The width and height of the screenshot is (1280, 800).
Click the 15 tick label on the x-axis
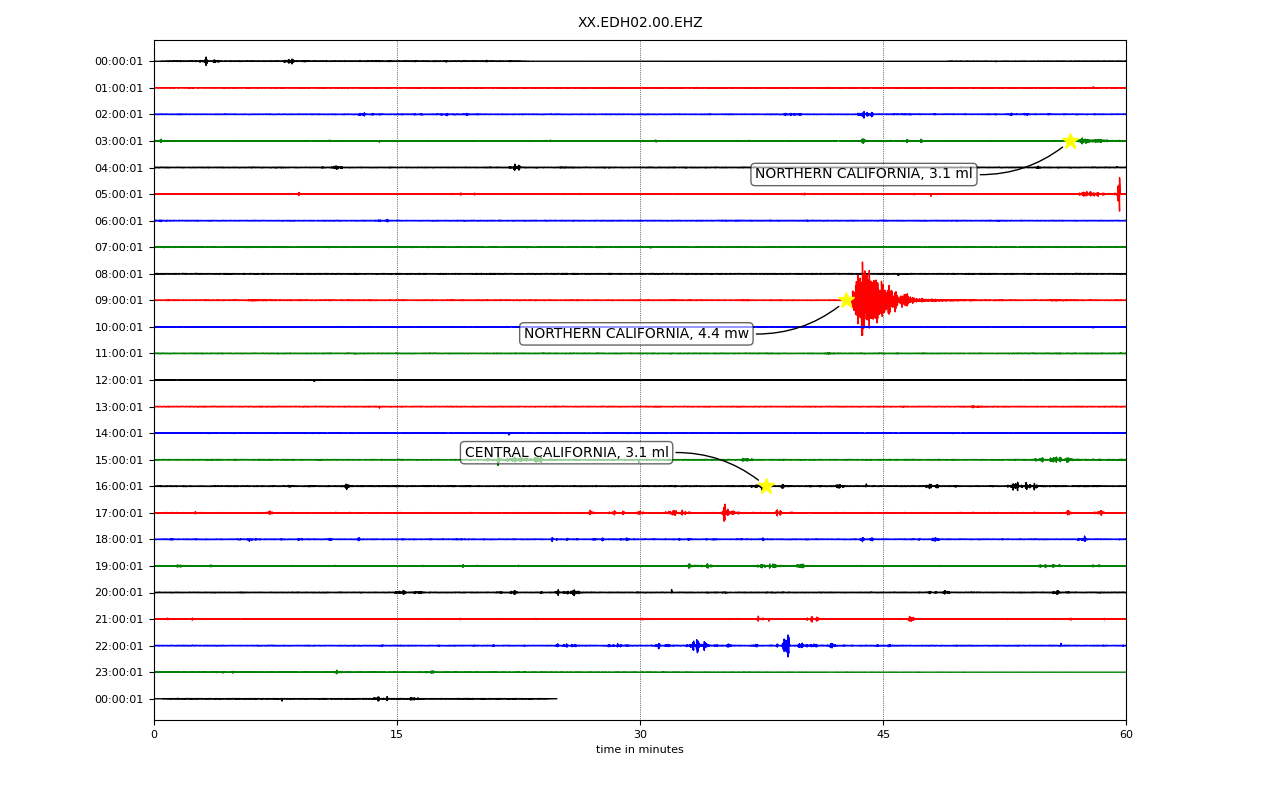coord(397,735)
